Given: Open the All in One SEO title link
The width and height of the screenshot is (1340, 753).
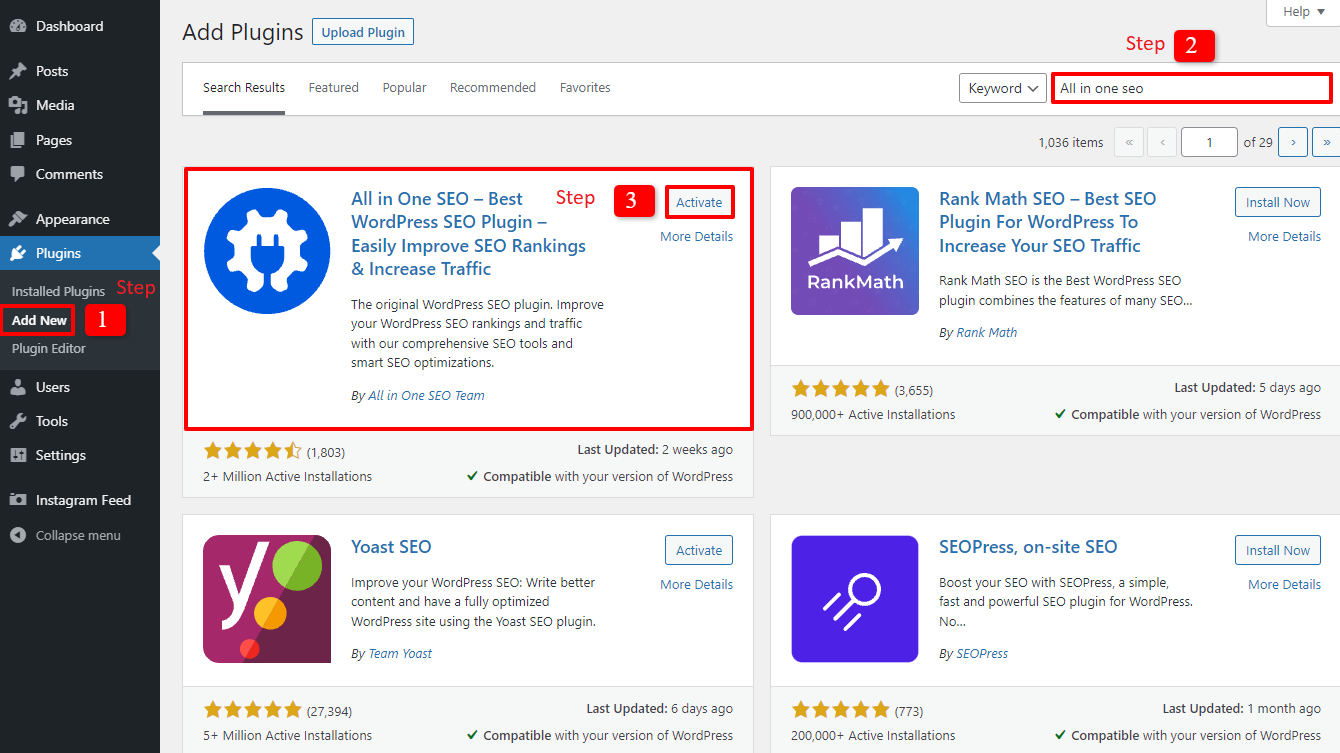Looking at the screenshot, I should click(469, 234).
